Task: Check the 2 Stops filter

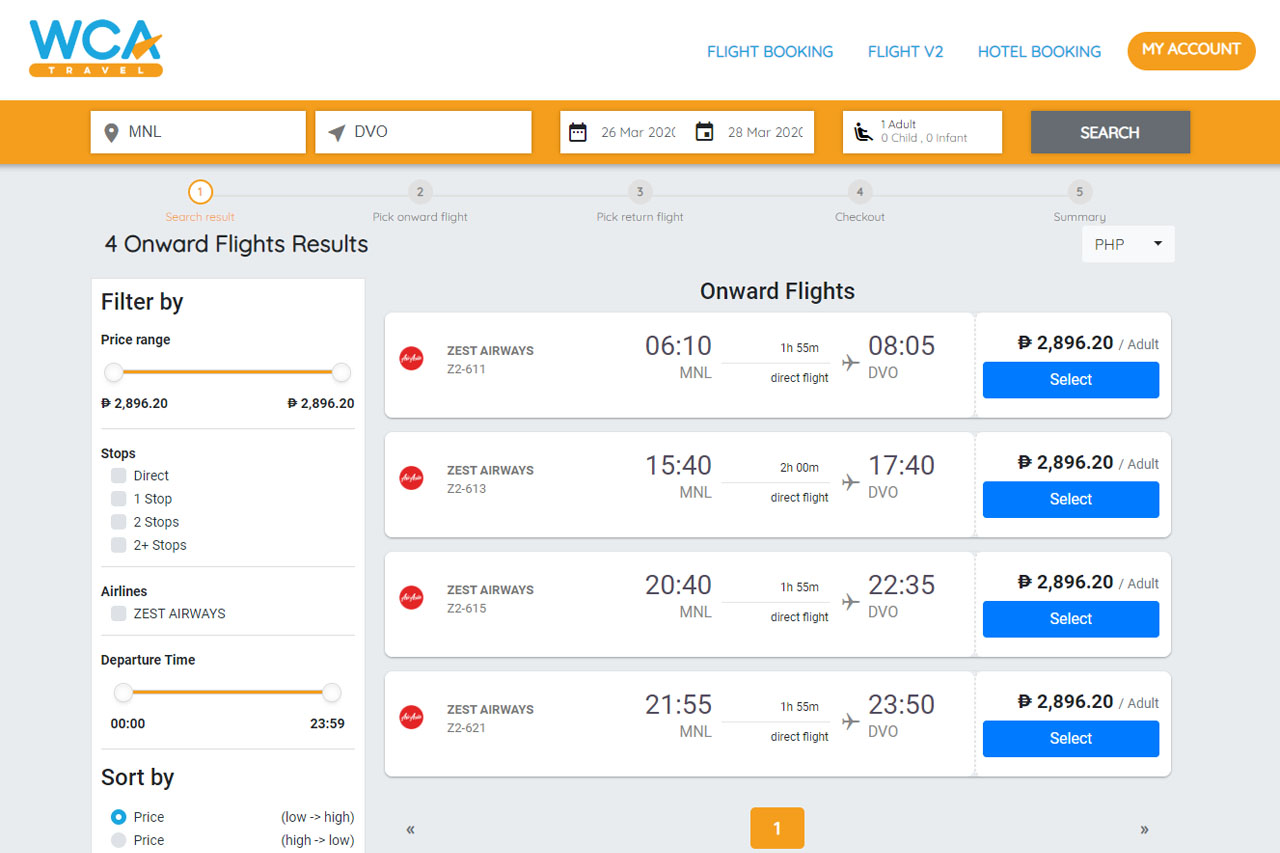Action: [x=119, y=522]
